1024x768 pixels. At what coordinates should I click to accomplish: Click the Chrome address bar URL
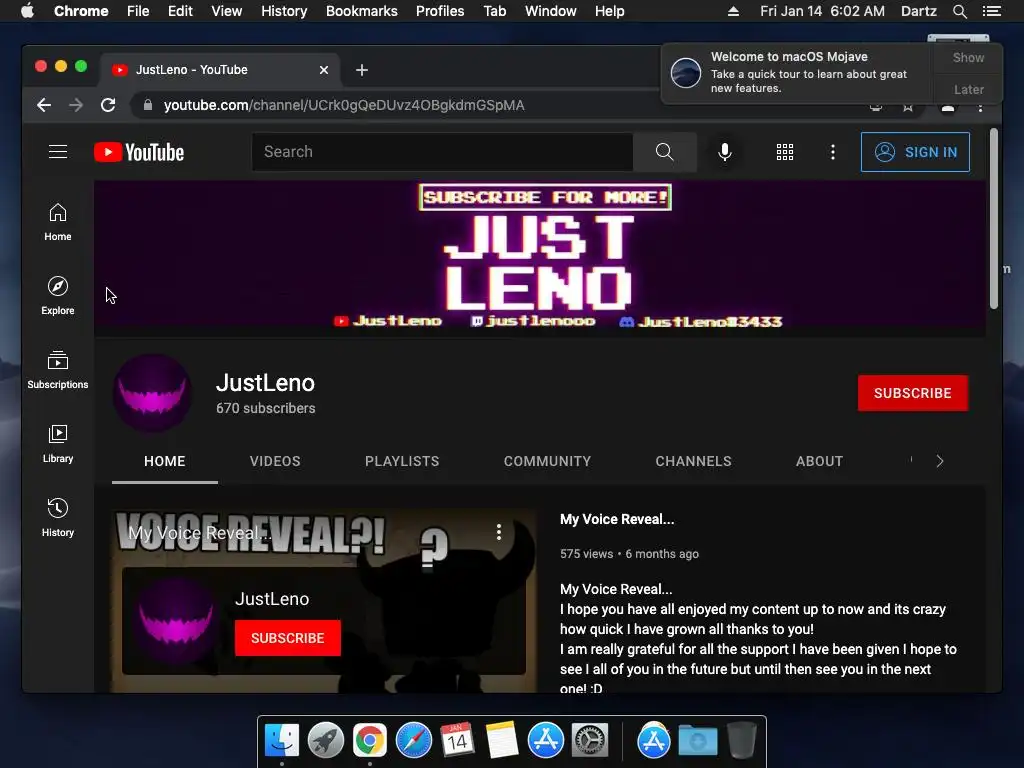344,105
